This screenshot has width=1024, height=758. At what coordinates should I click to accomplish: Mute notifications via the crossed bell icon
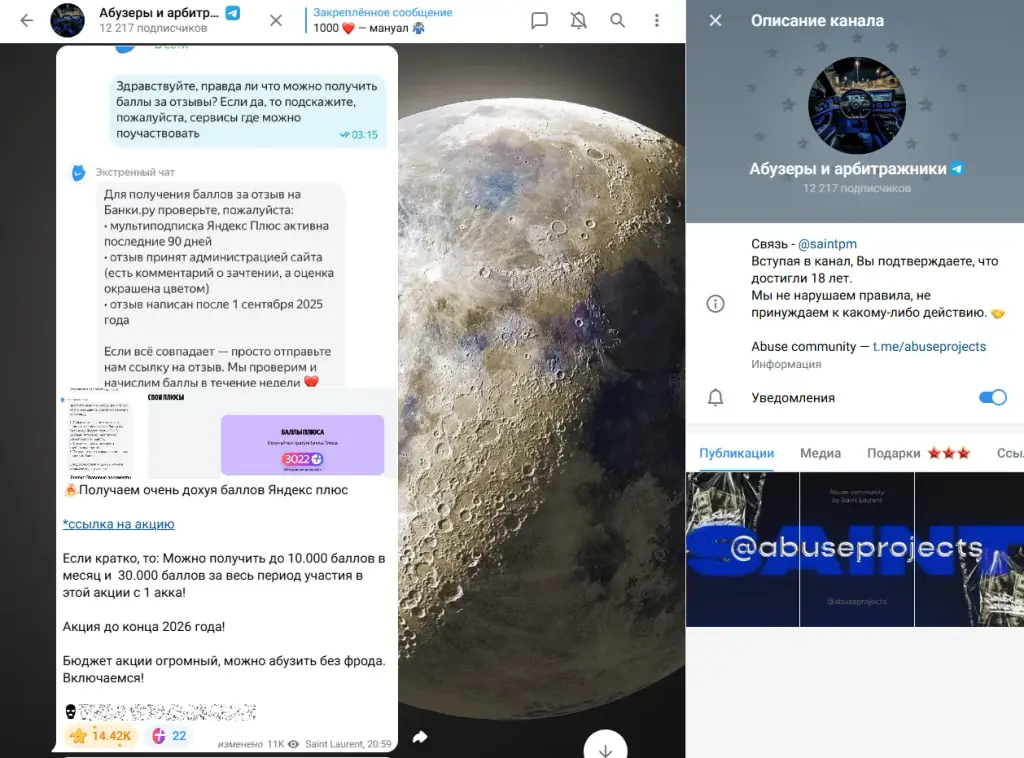pyautogui.click(x=579, y=21)
